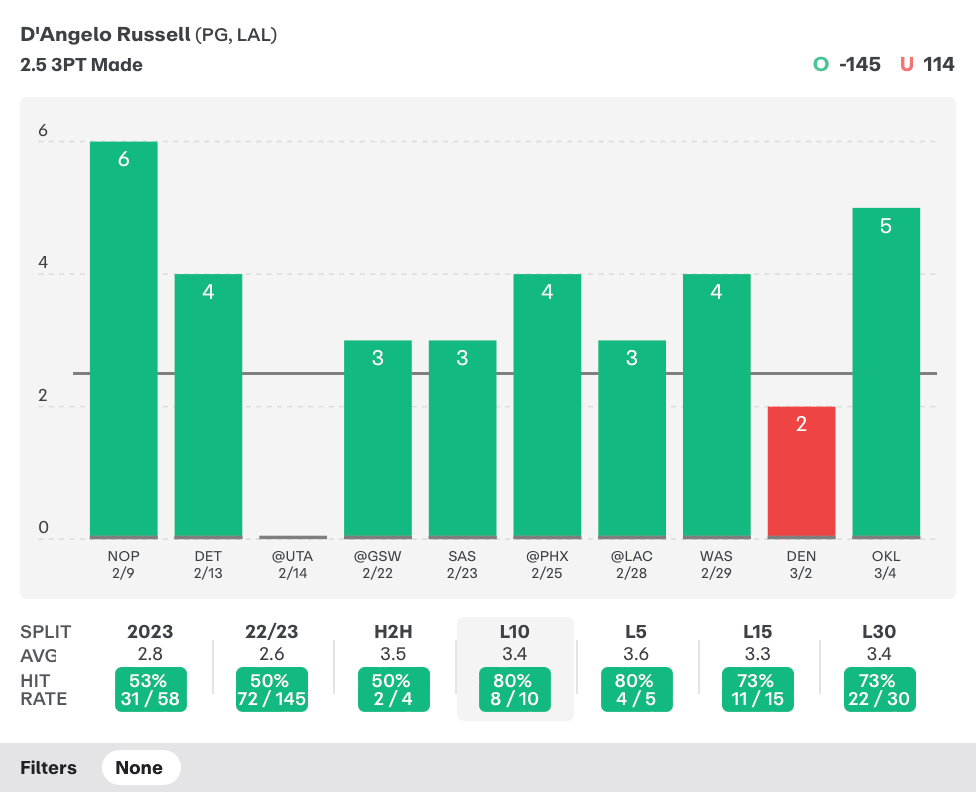Screen dimensions: 976x792
Task: Click the 'D'Angelo Russell' player name
Action: pyautogui.click(x=105, y=34)
